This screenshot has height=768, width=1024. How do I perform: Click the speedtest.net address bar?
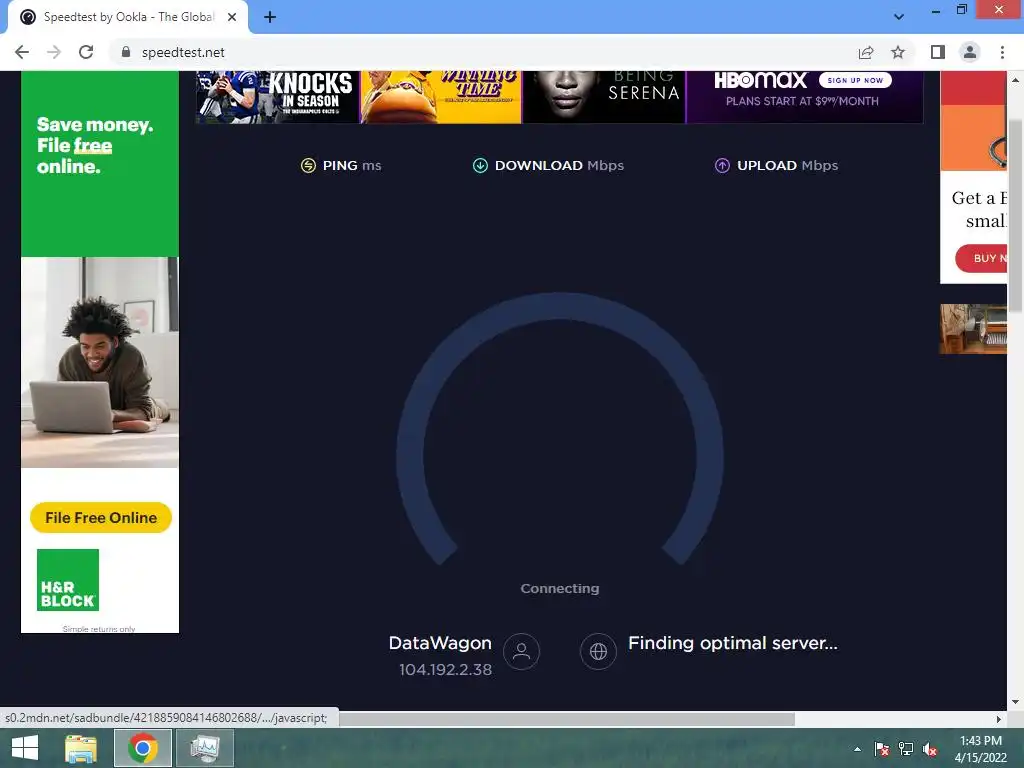[x=483, y=52]
